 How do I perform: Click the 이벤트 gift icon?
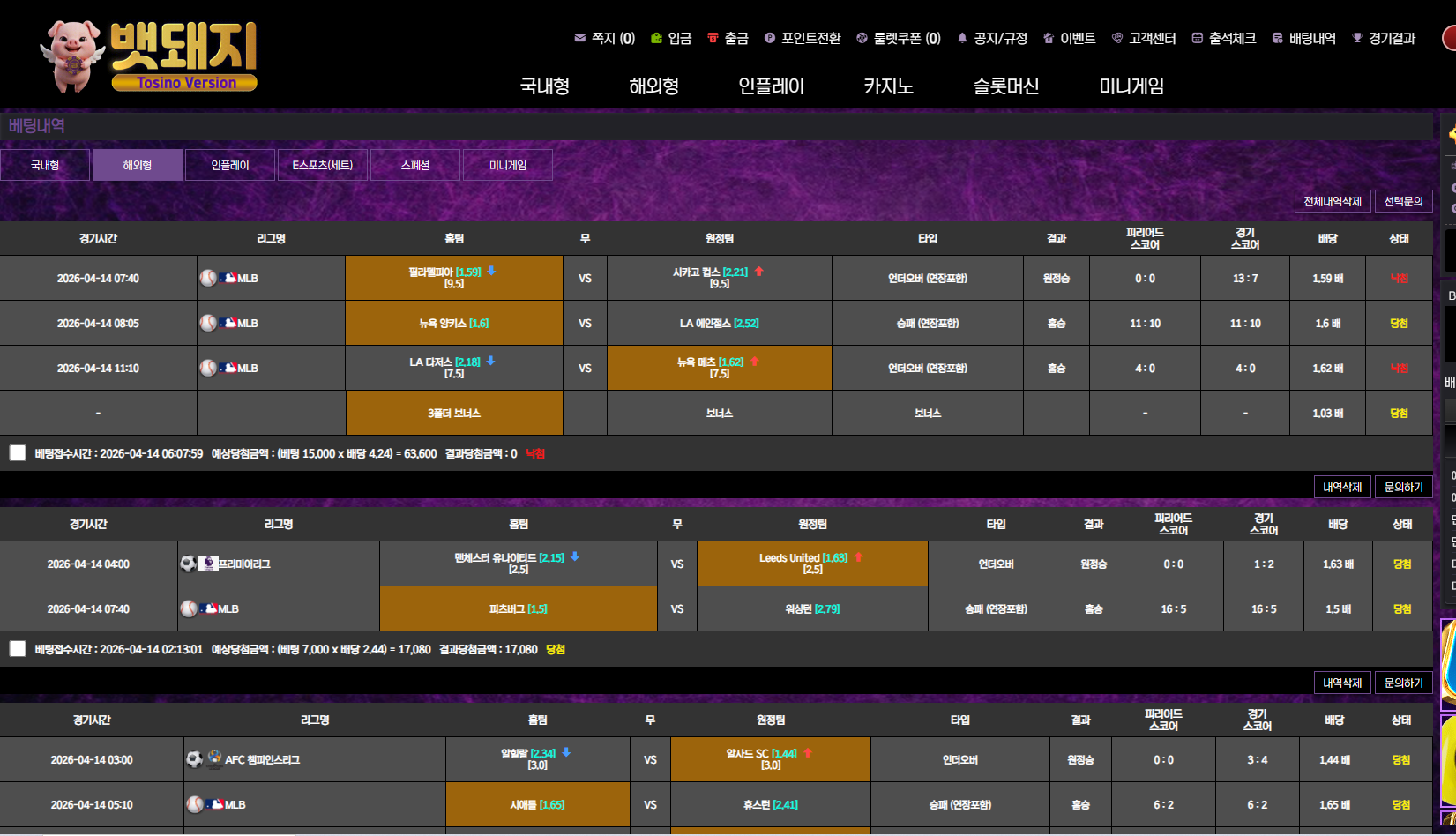pos(1049,38)
